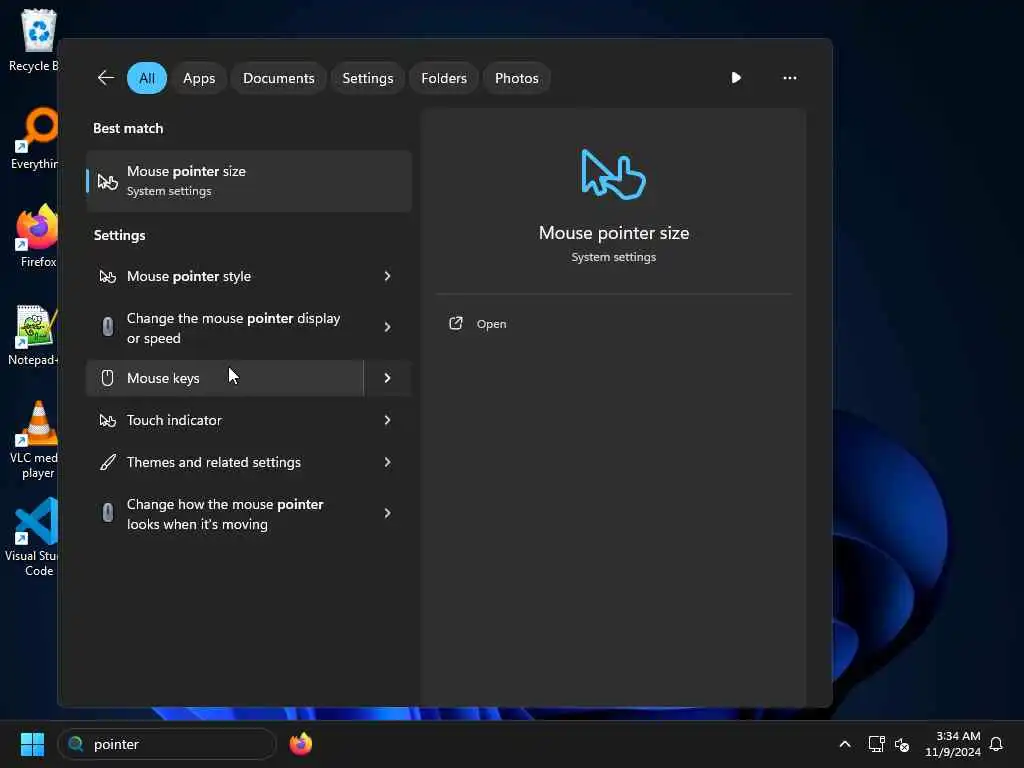Screen dimensions: 1024x768
Task: Click icon beside Change how the mouse pointer looks
Action: pyautogui.click(x=108, y=513)
